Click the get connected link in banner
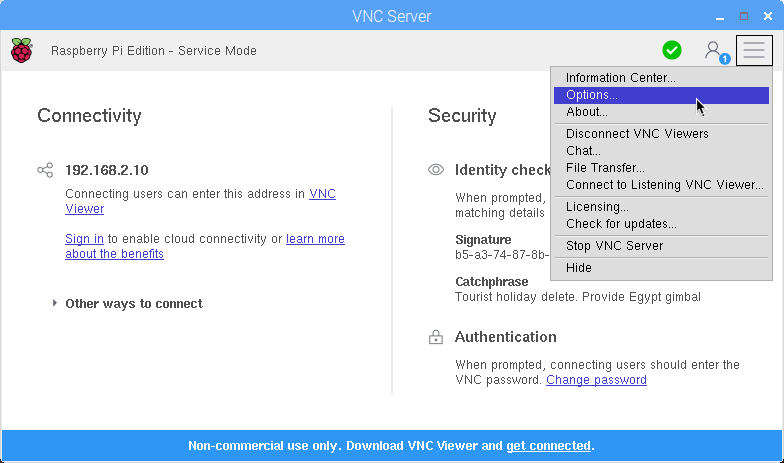The image size is (784, 463). tap(548, 446)
